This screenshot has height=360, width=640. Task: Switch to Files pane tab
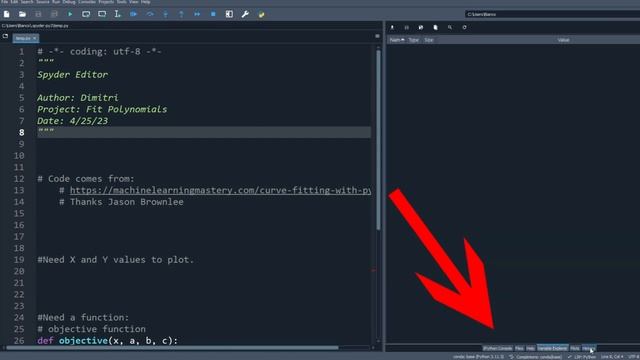click(x=519, y=348)
